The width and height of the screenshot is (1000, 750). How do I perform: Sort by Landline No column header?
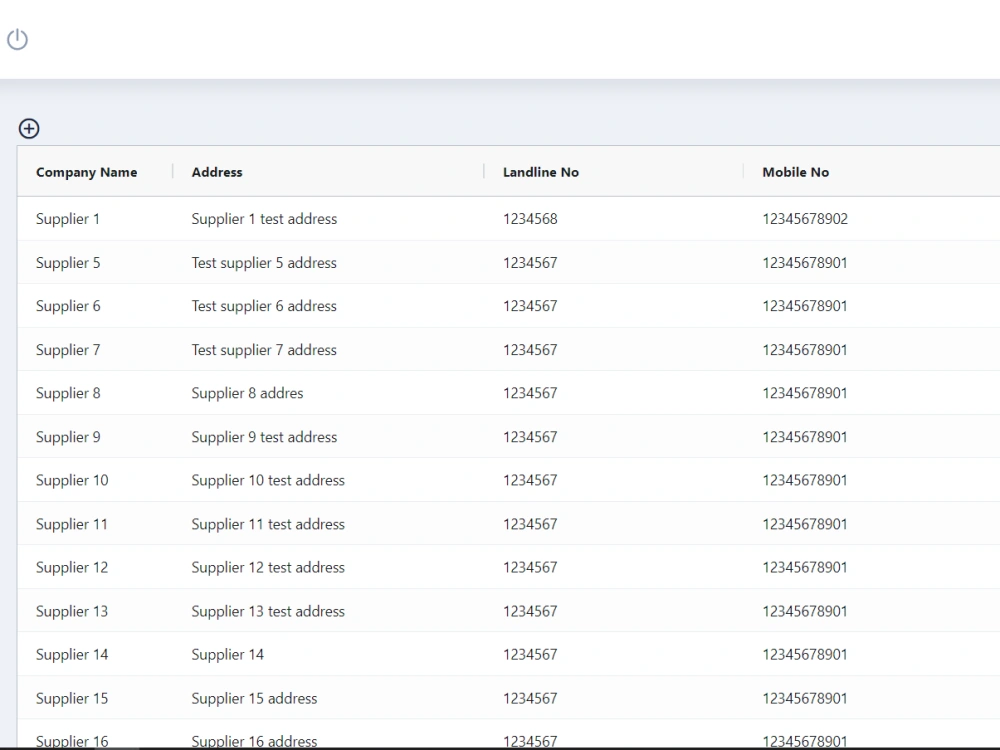pyautogui.click(x=541, y=172)
